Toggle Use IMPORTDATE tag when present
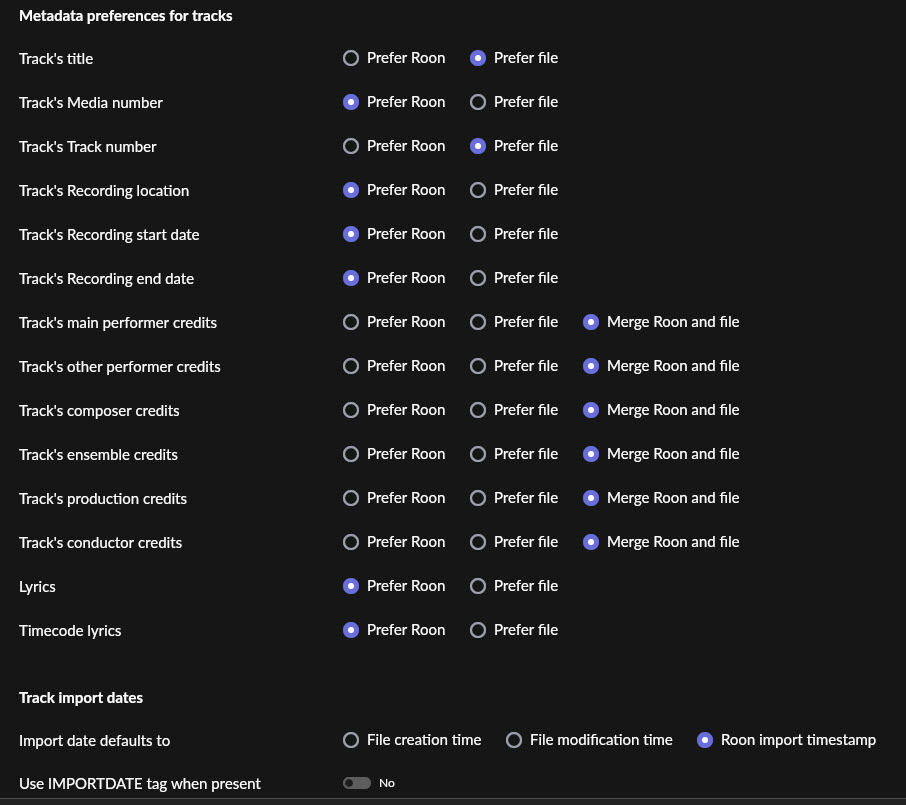906x805 pixels. pyautogui.click(x=357, y=783)
